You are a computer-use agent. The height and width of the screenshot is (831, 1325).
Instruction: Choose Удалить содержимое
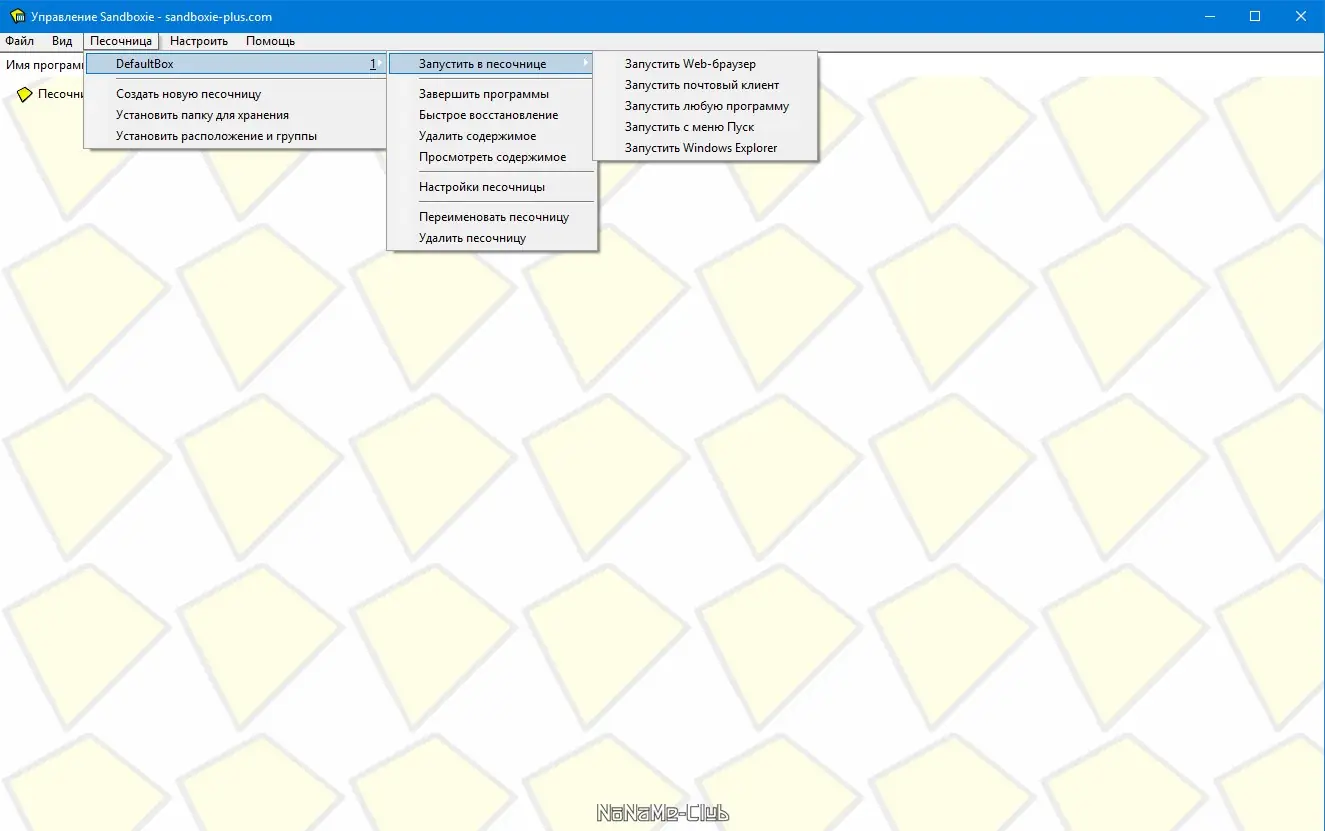tap(492, 136)
